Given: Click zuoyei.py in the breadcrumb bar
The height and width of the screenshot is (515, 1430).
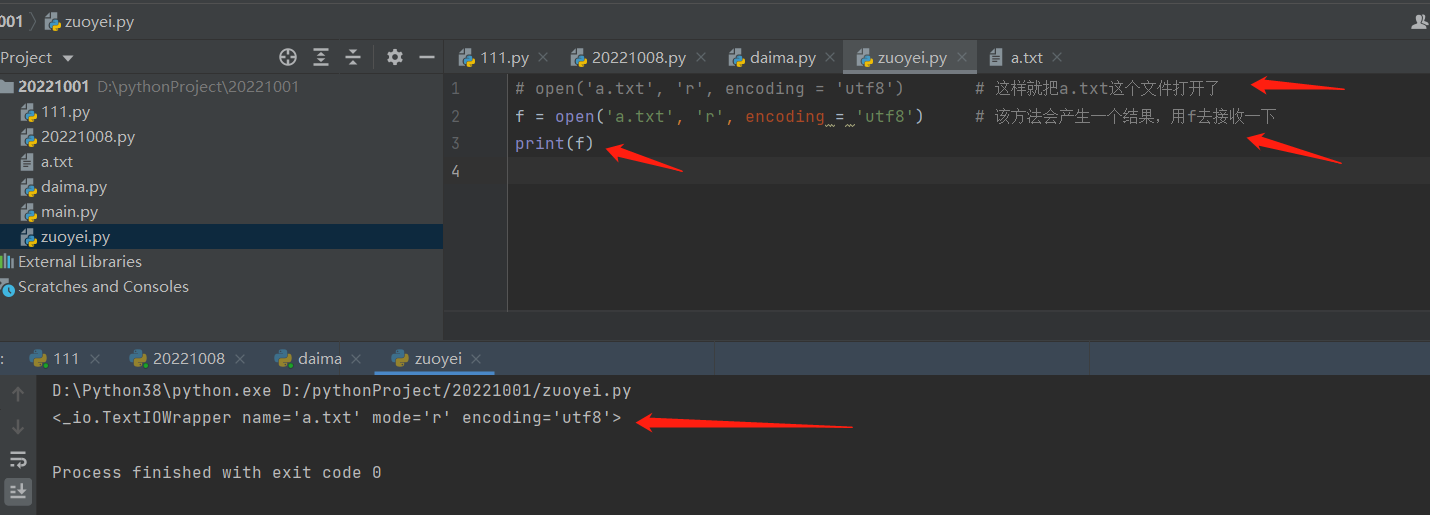Looking at the screenshot, I should 90,21.
